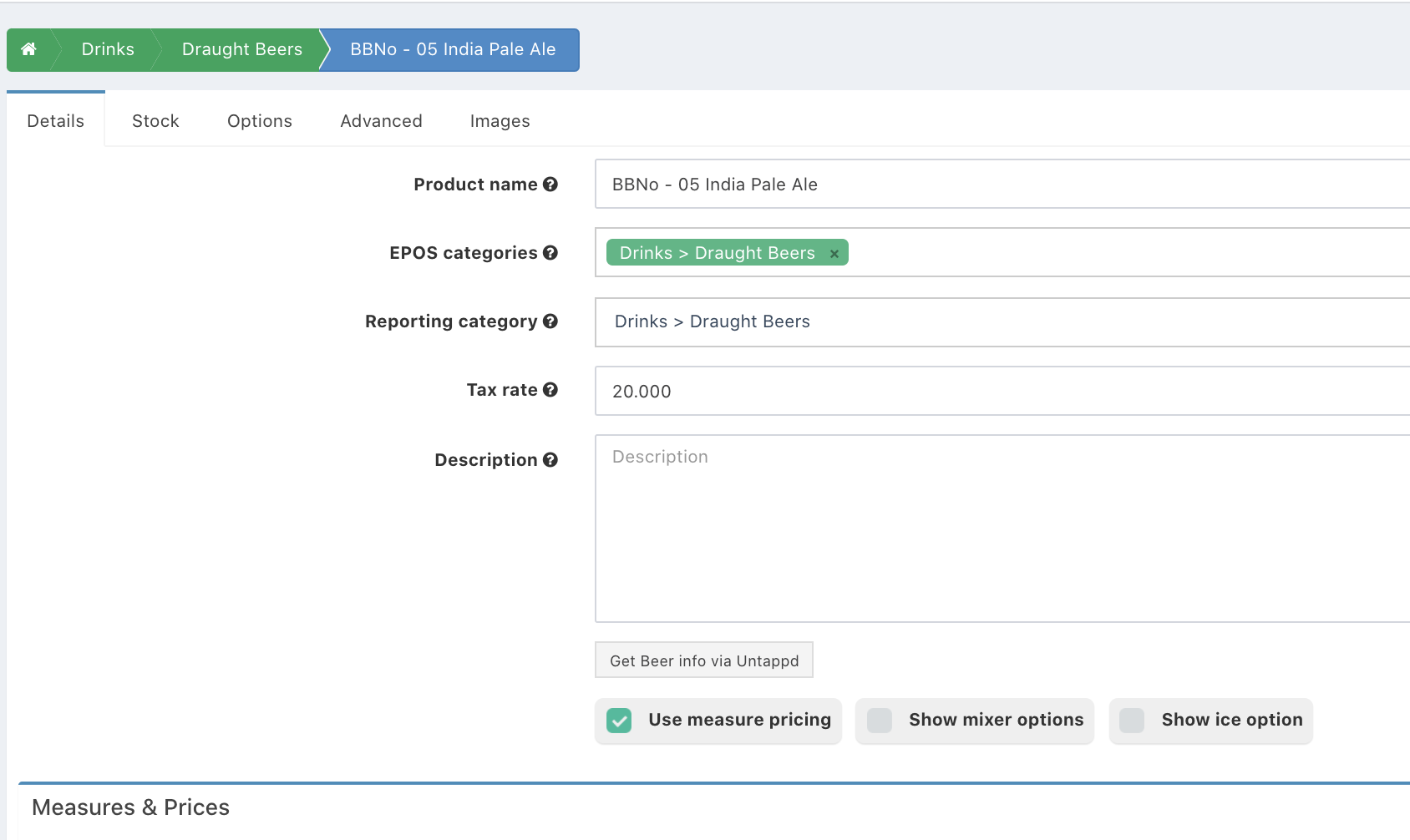Image resolution: width=1410 pixels, height=840 pixels.
Task: Click the Description help icon
Action: coord(550,460)
